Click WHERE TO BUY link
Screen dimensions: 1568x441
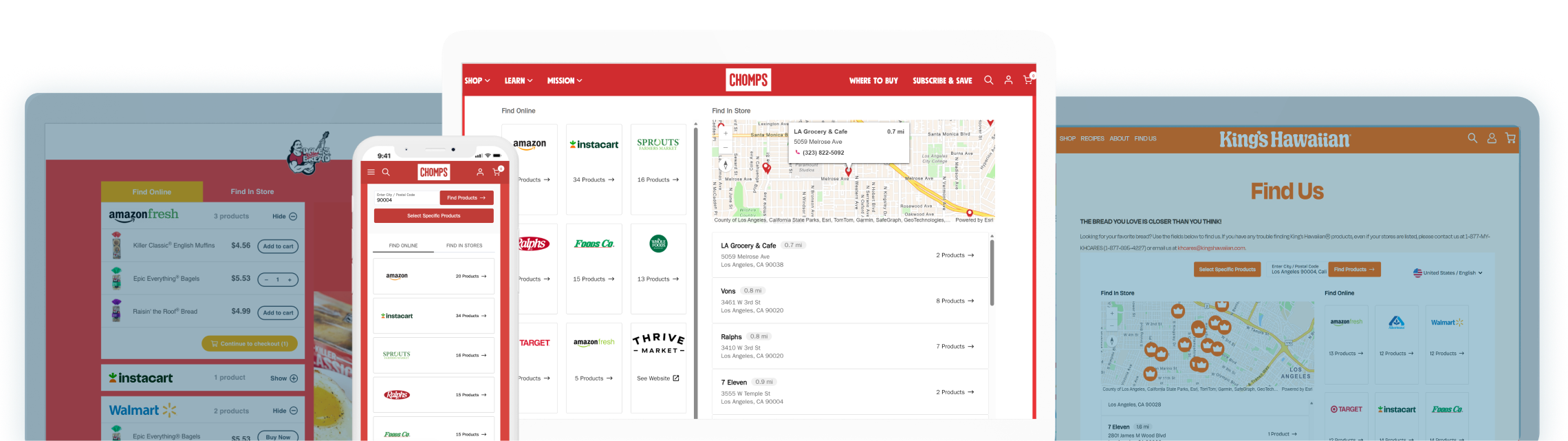click(x=873, y=80)
